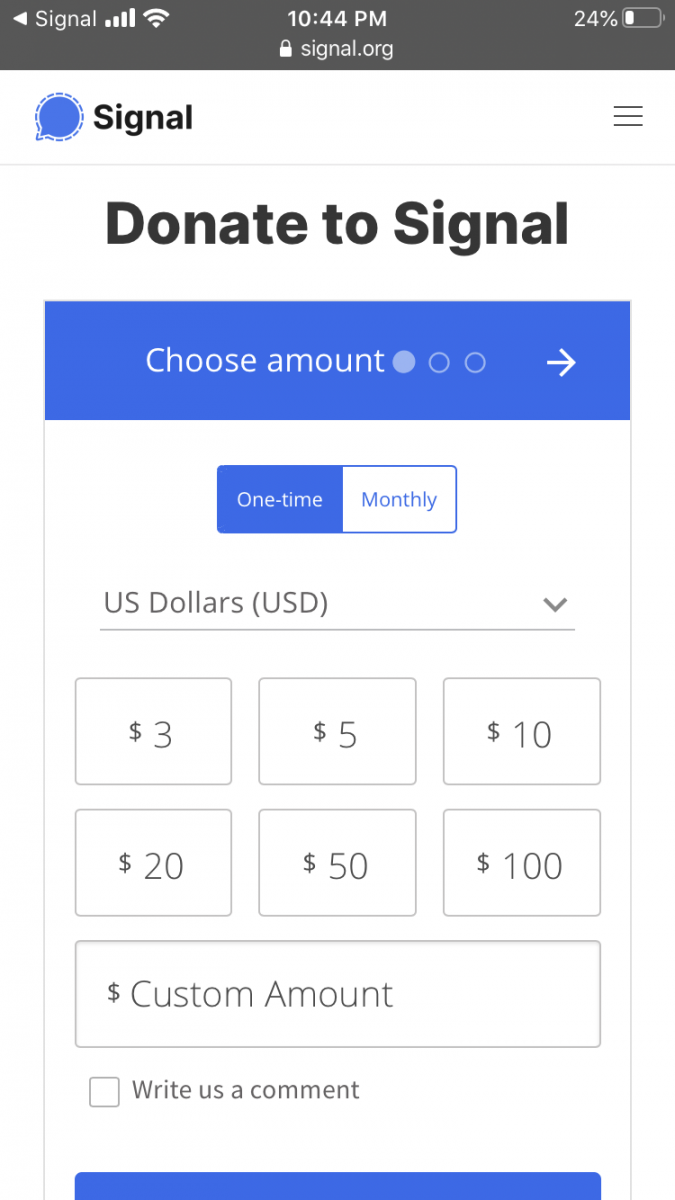Pick the $100 donation amount
The image size is (675, 1200).
point(521,863)
